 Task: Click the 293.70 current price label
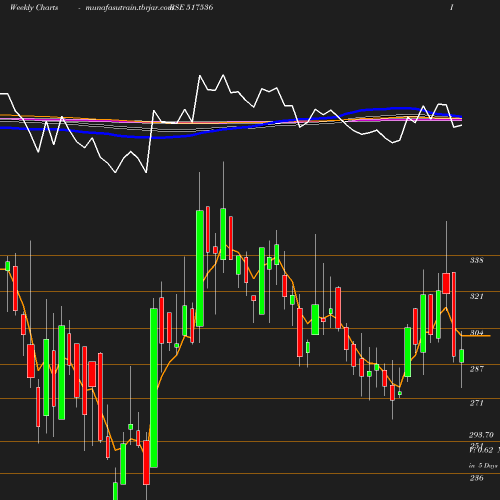click(481, 435)
